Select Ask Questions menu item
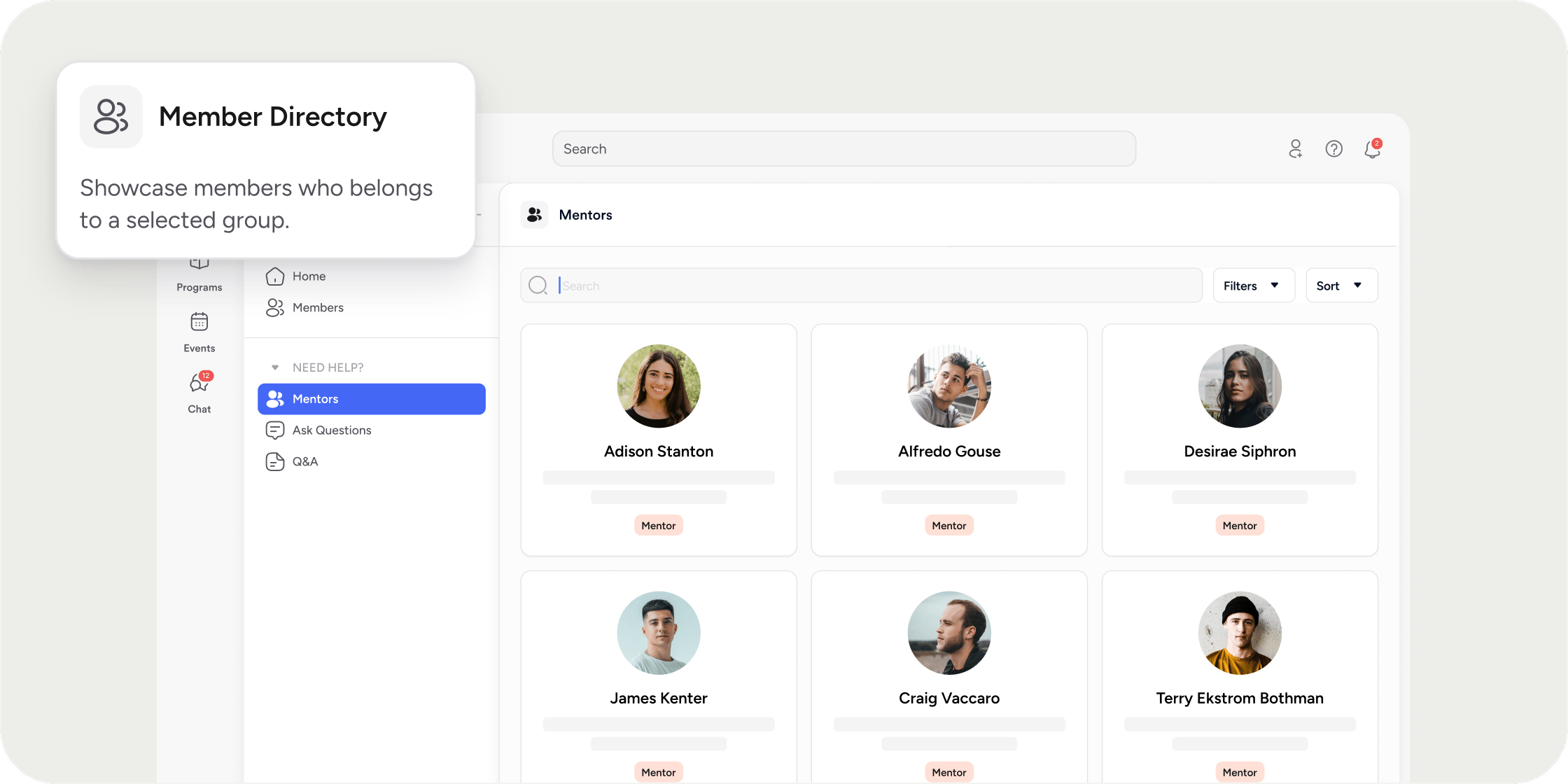 pos(371,430)
